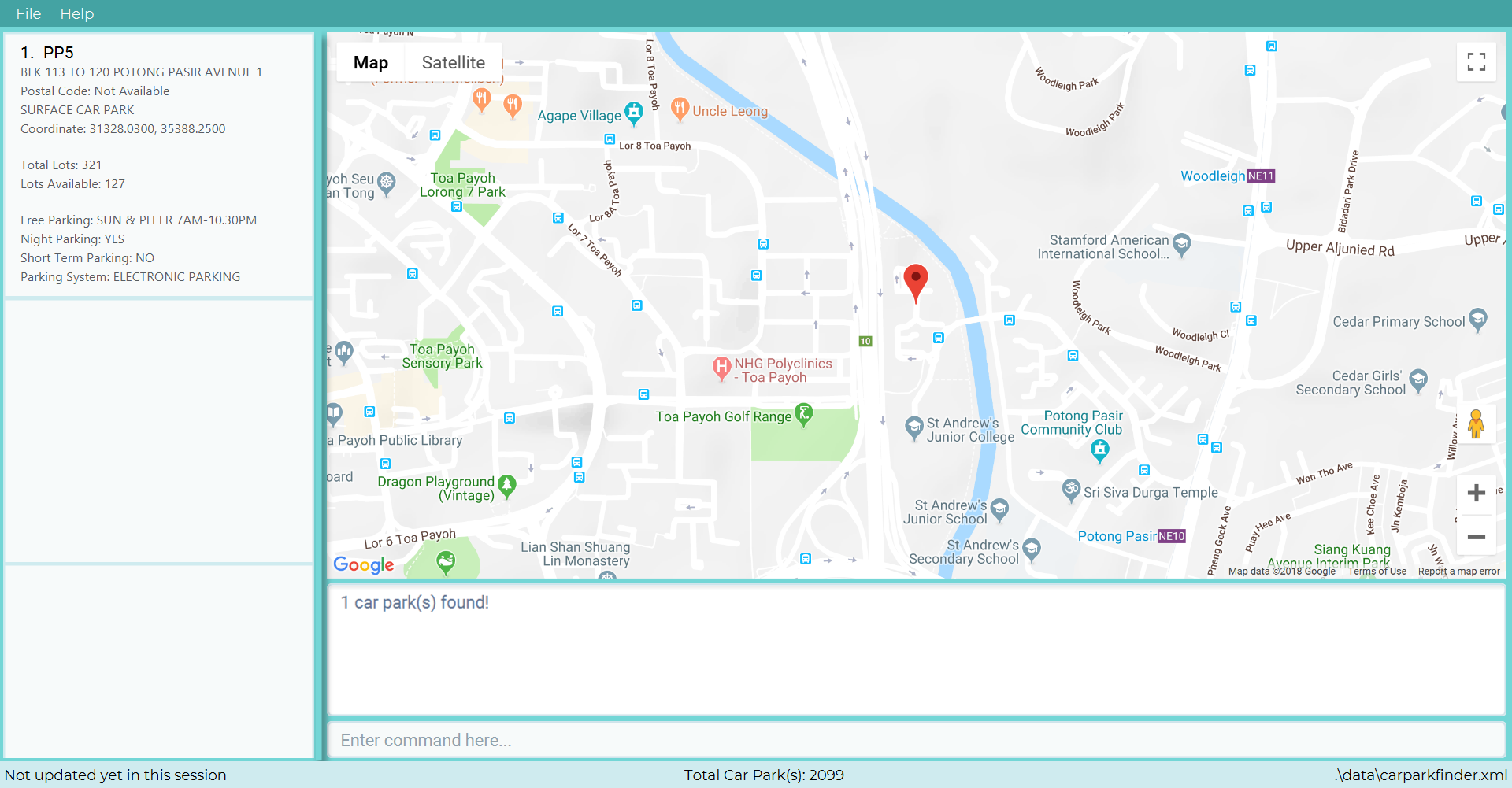Click Cedar Primary School icon
Image resolution: width=1512 pixels, height=788 pixels.
[1478, 320]
